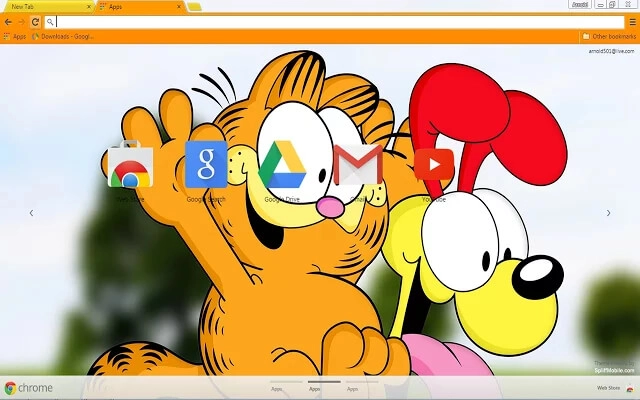Open the Apps bookmark shortcut
Image resolution: width=640 pixels, height=400 pixels.
15,36
